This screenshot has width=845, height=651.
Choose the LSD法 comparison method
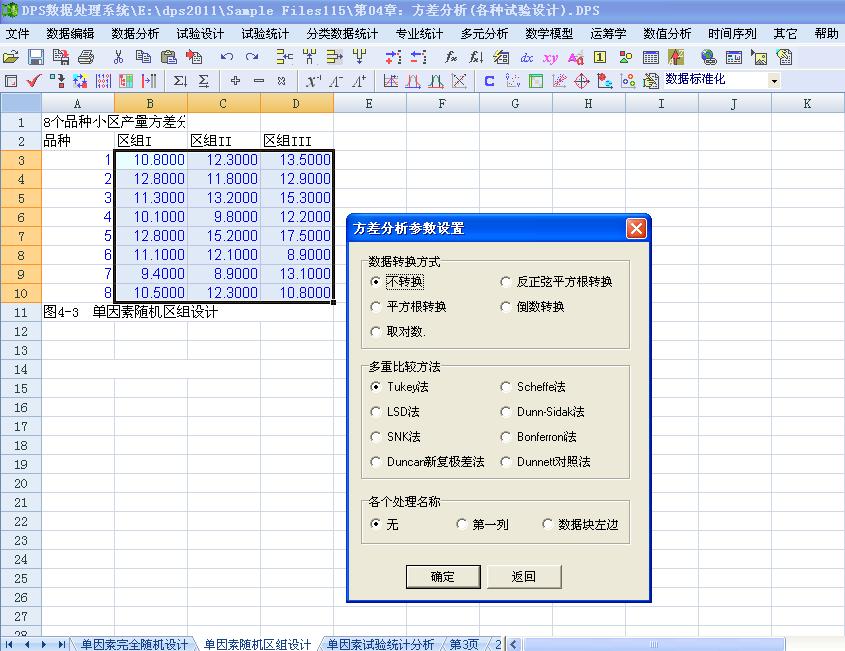tap(376, 412)
